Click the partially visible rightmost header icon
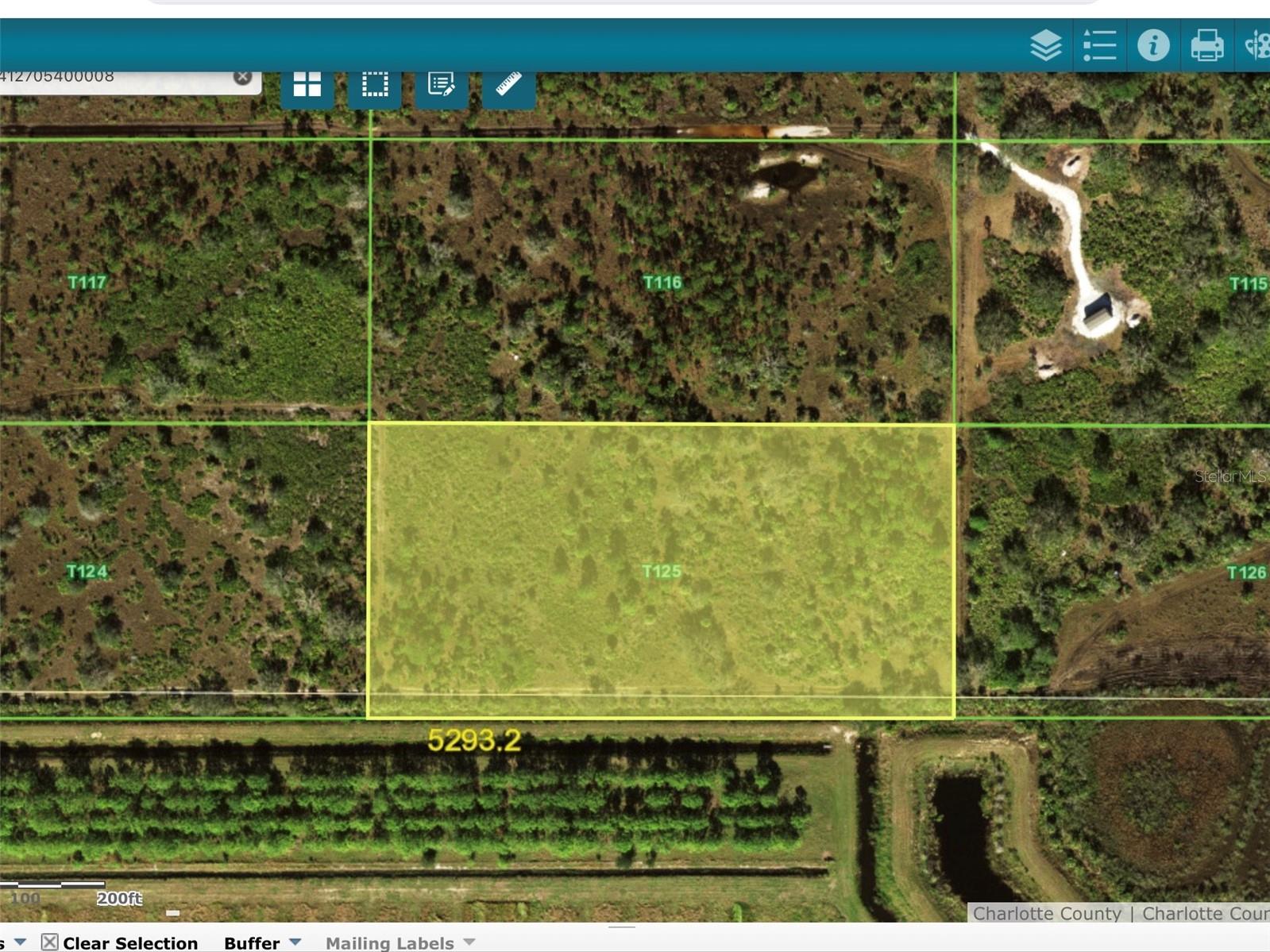This screenshot has height=952, width=1270. 1256,45
